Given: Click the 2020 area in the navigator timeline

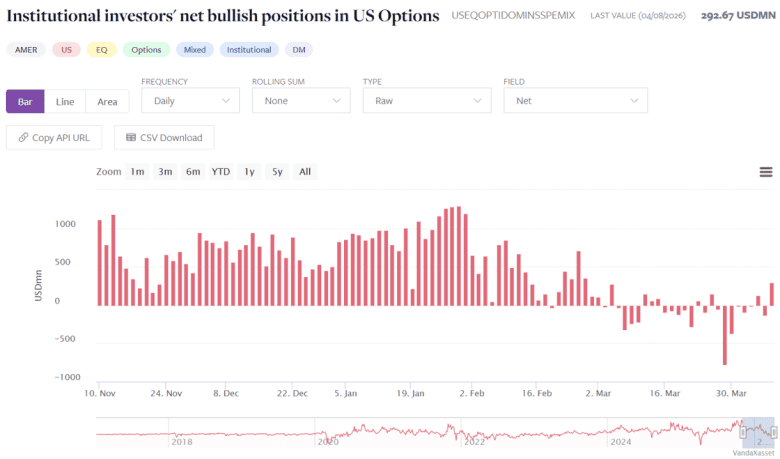Looking at the screenshot, I should 328,441.
